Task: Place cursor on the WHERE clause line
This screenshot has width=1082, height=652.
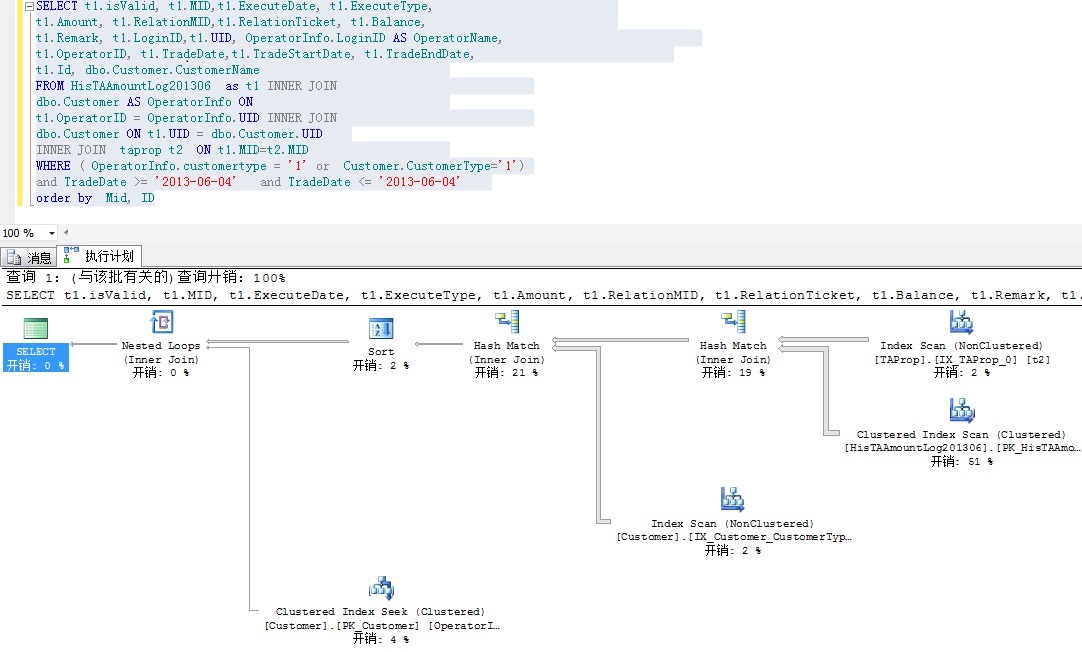Action: coord(280,166)
